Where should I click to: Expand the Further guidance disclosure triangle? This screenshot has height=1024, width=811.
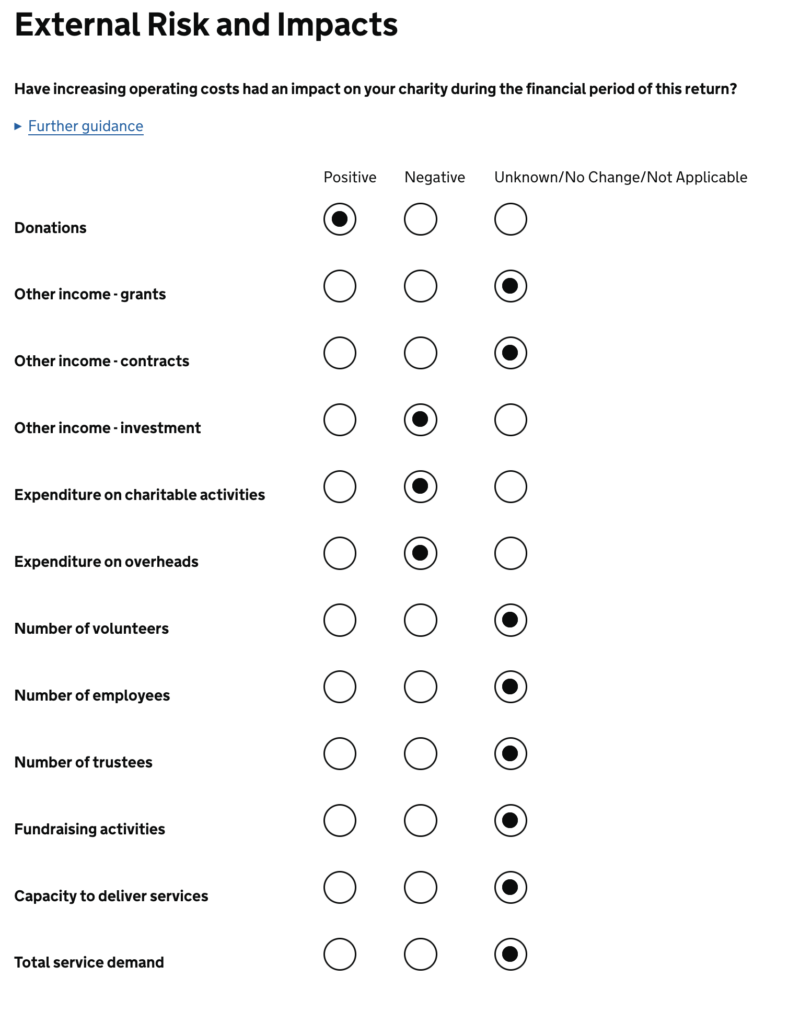coord(18,127)
